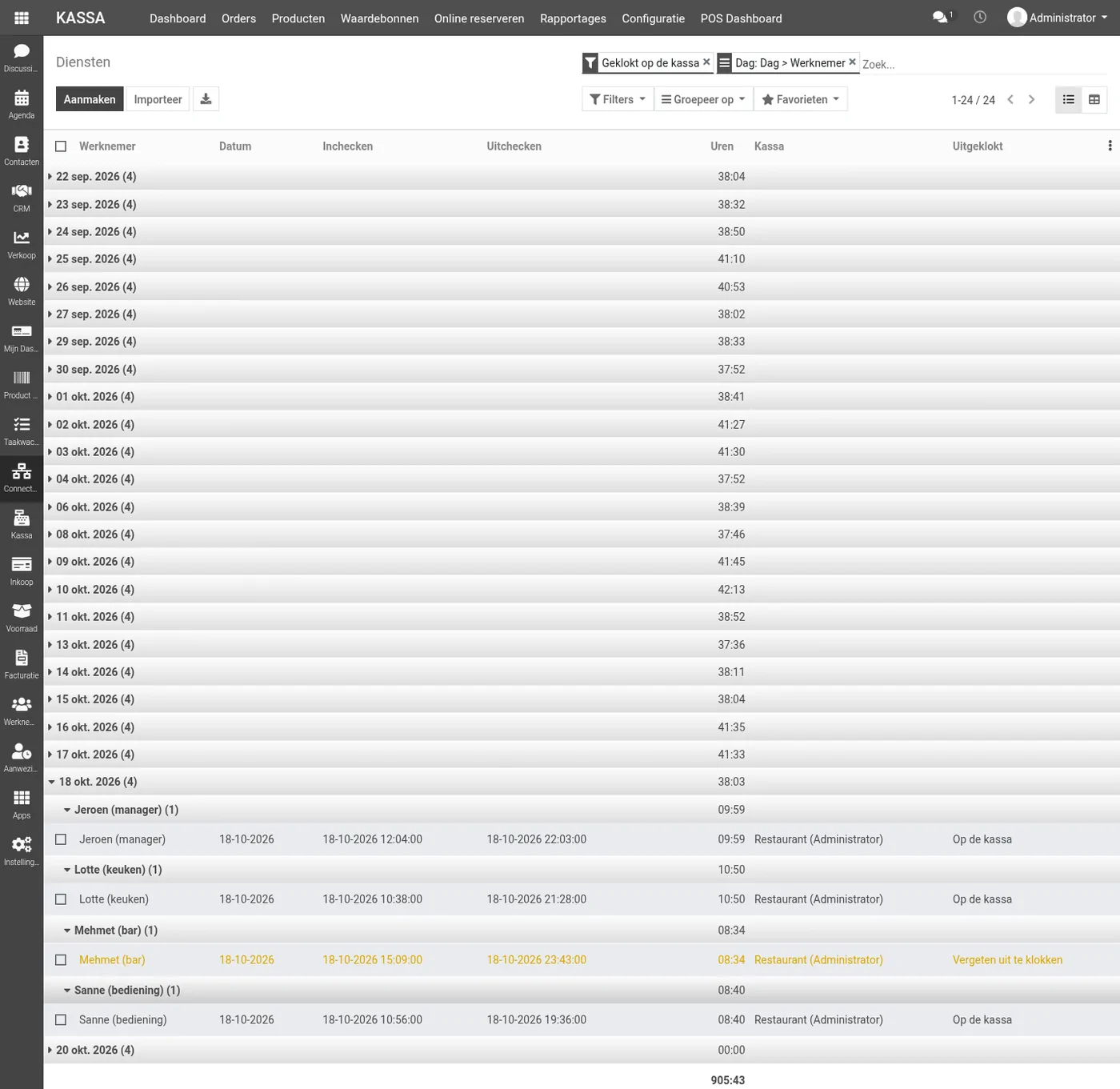1120x1089 pixels.
Task: Remove the 'Geklokt op de kassa' filter
Action: tap(706, 62)
